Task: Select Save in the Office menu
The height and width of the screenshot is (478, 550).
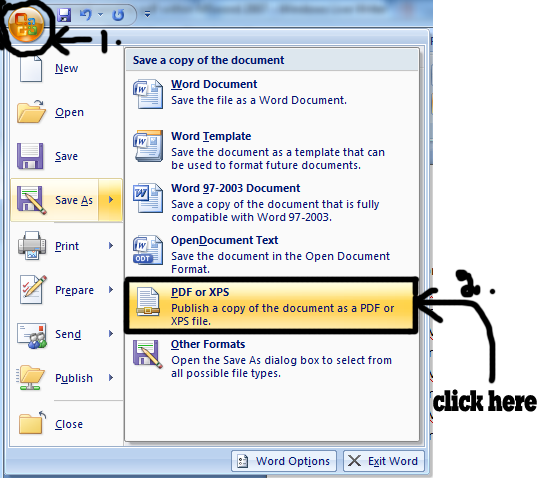Action: (x=67, y=156)
